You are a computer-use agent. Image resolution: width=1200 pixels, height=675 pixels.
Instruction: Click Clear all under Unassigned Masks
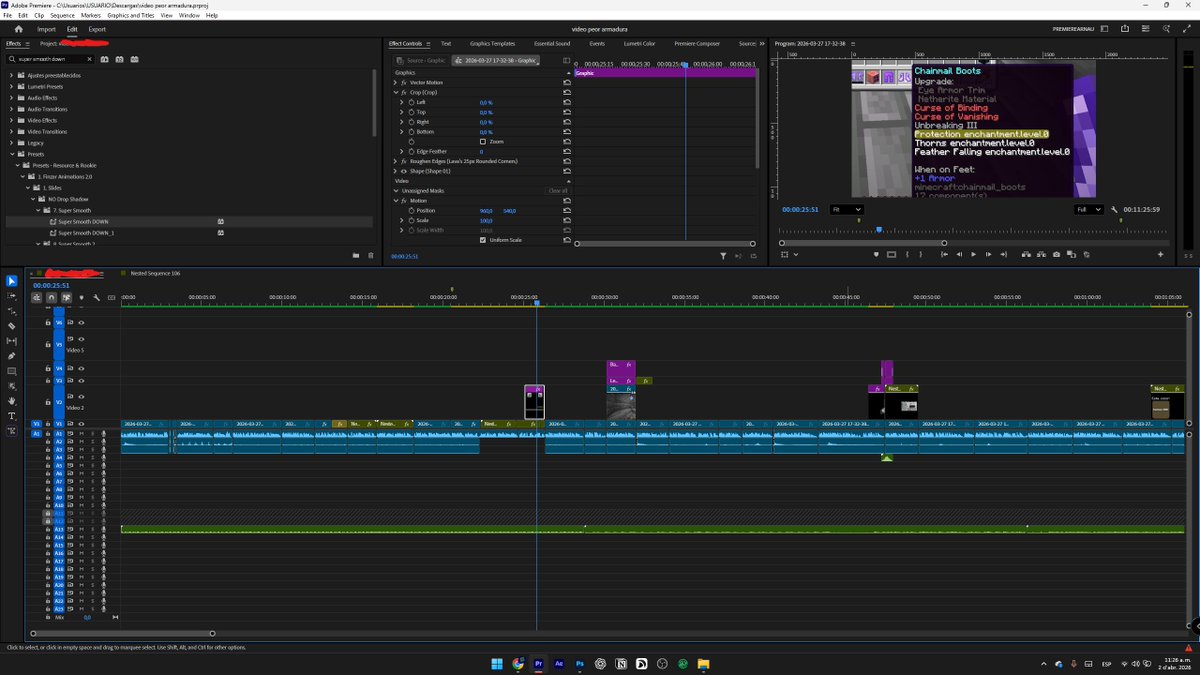557,191
